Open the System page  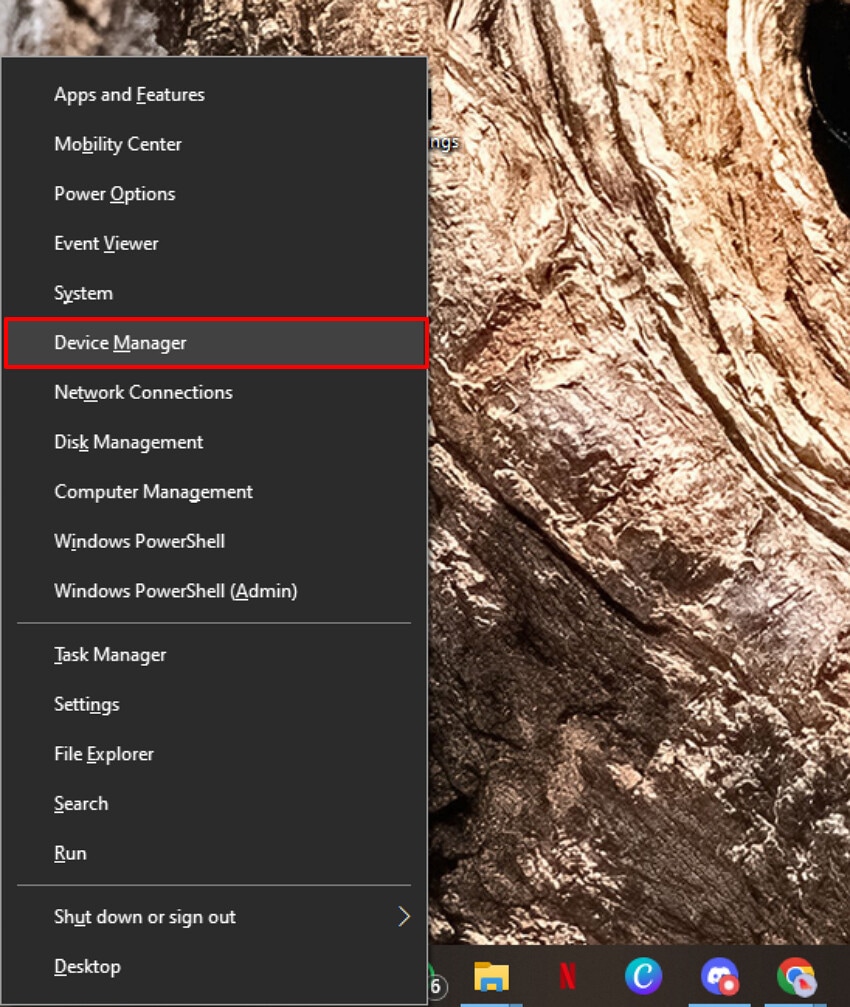click(83, 292)
